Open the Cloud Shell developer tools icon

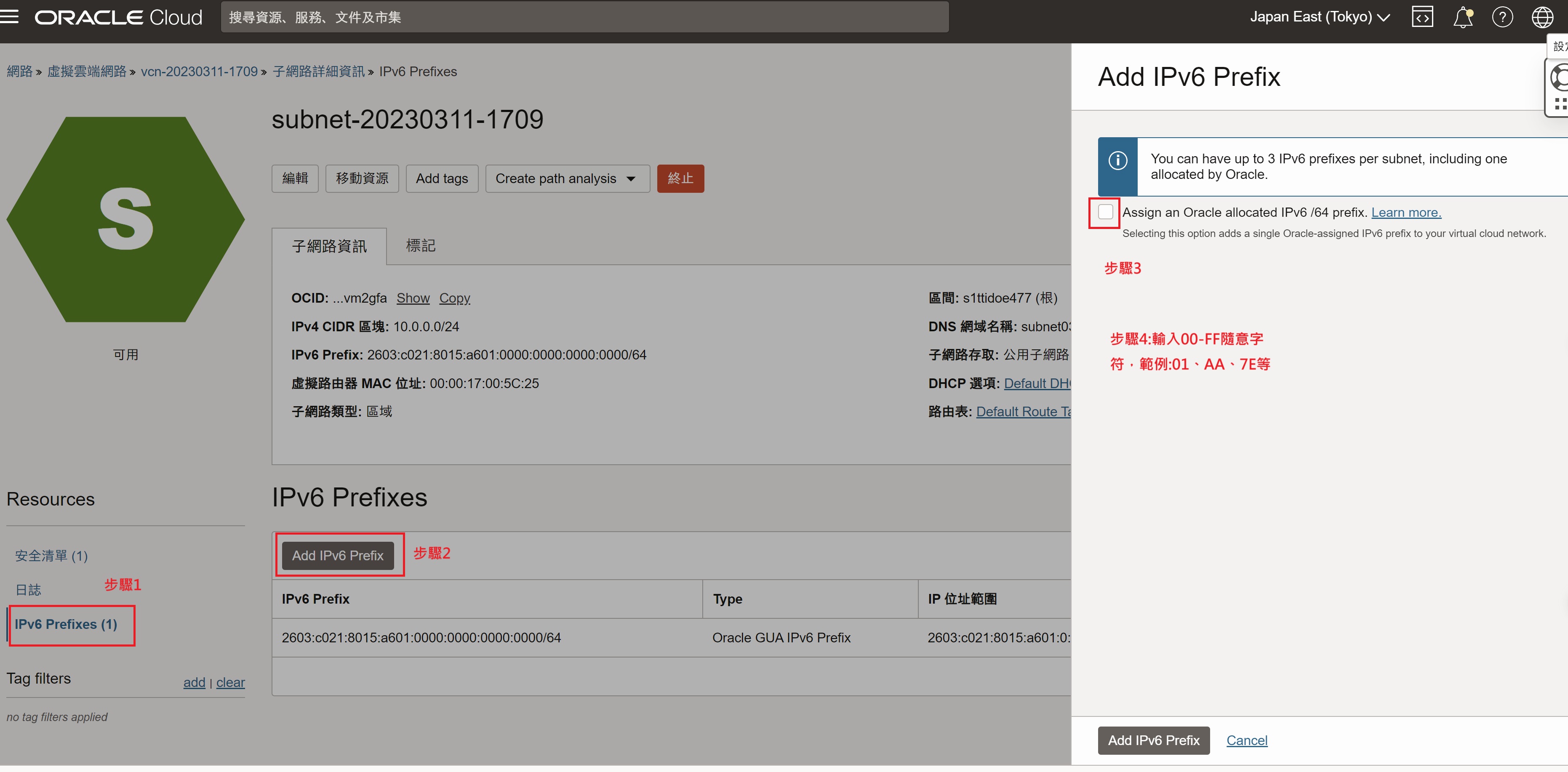(x=1422, y=17)
